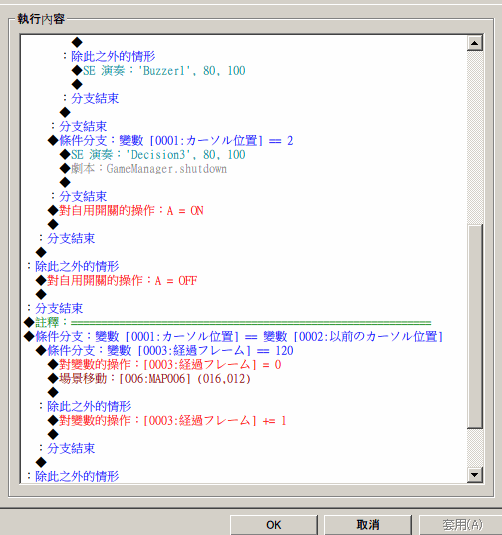502x535 pixels.
Task: Click the 套用(A) apply button
Action: (x=461, y=525)
